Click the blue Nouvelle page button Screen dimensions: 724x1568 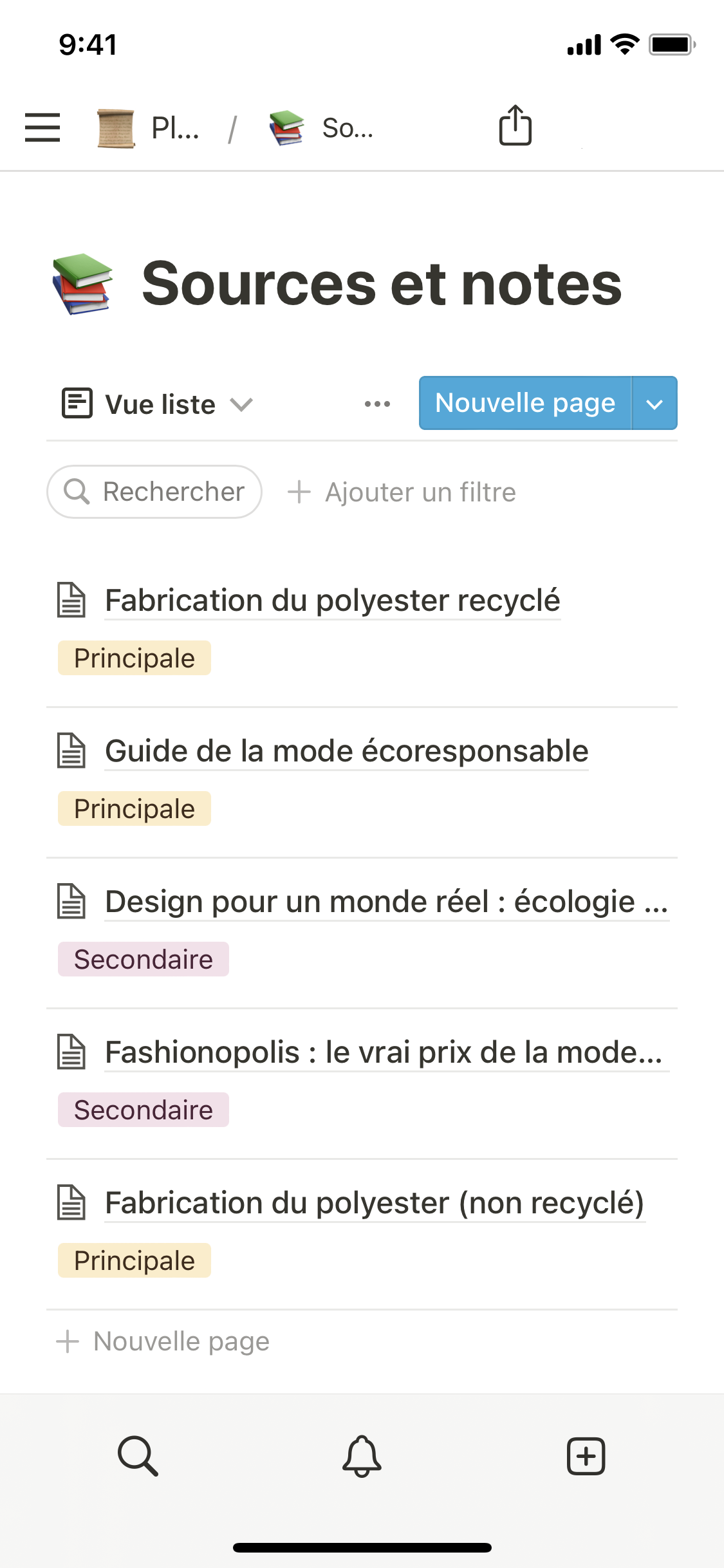point(525,404)
